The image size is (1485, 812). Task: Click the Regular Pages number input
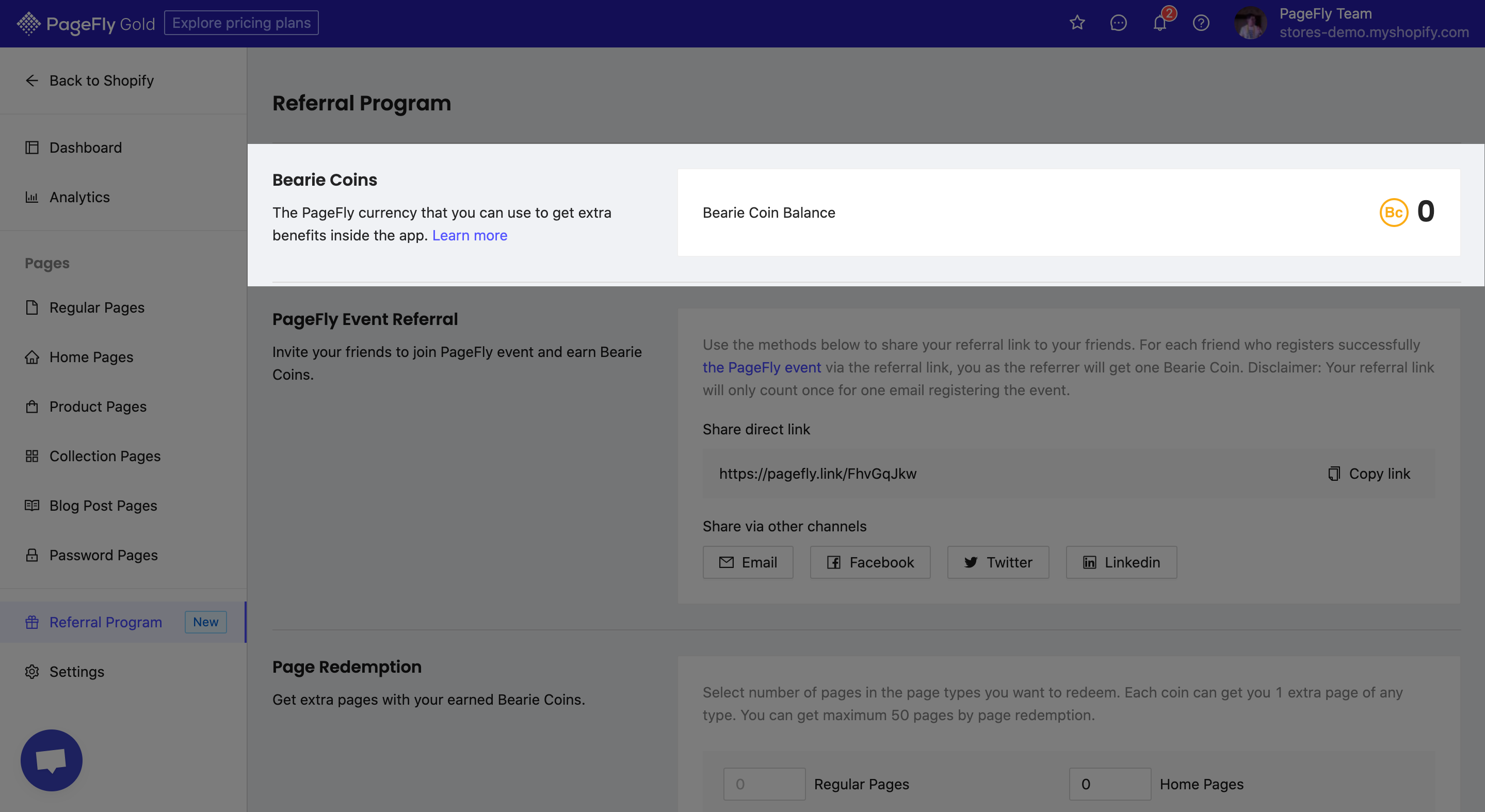pyautogui.click(x=764, y=784)
